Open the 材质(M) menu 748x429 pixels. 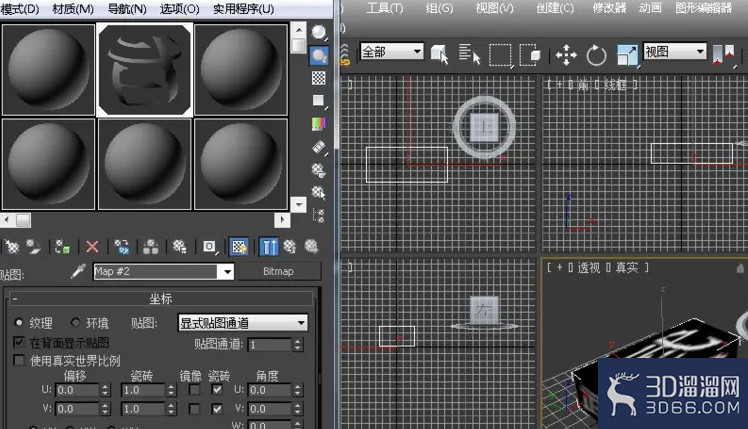click(73, 9)
